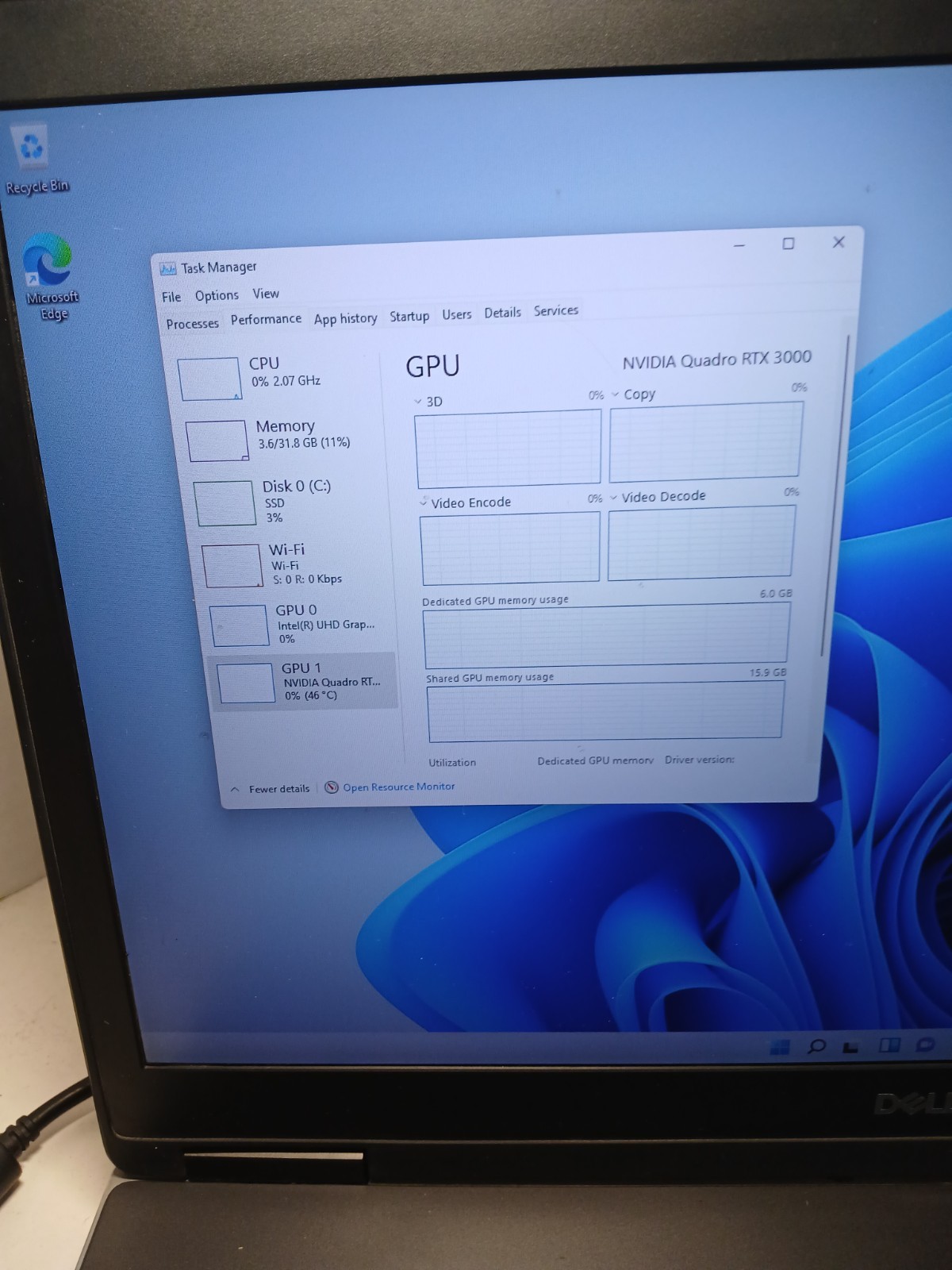Image resolution: width=952 pixels, height=1270 pixels.
Task: Switch to the Processes tab
Action: (192, 324)
